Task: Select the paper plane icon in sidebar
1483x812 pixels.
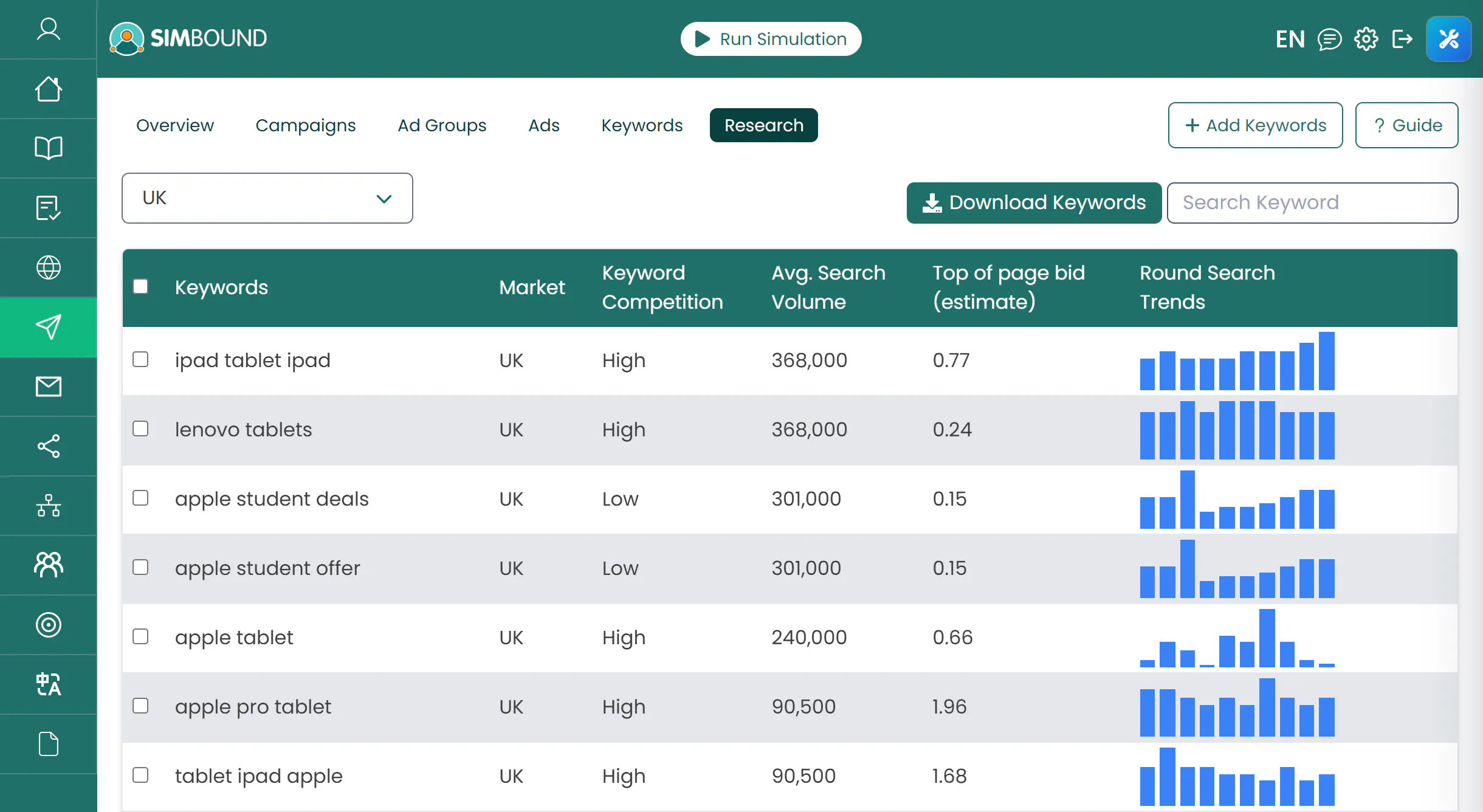Action: [x=49, y=327]
